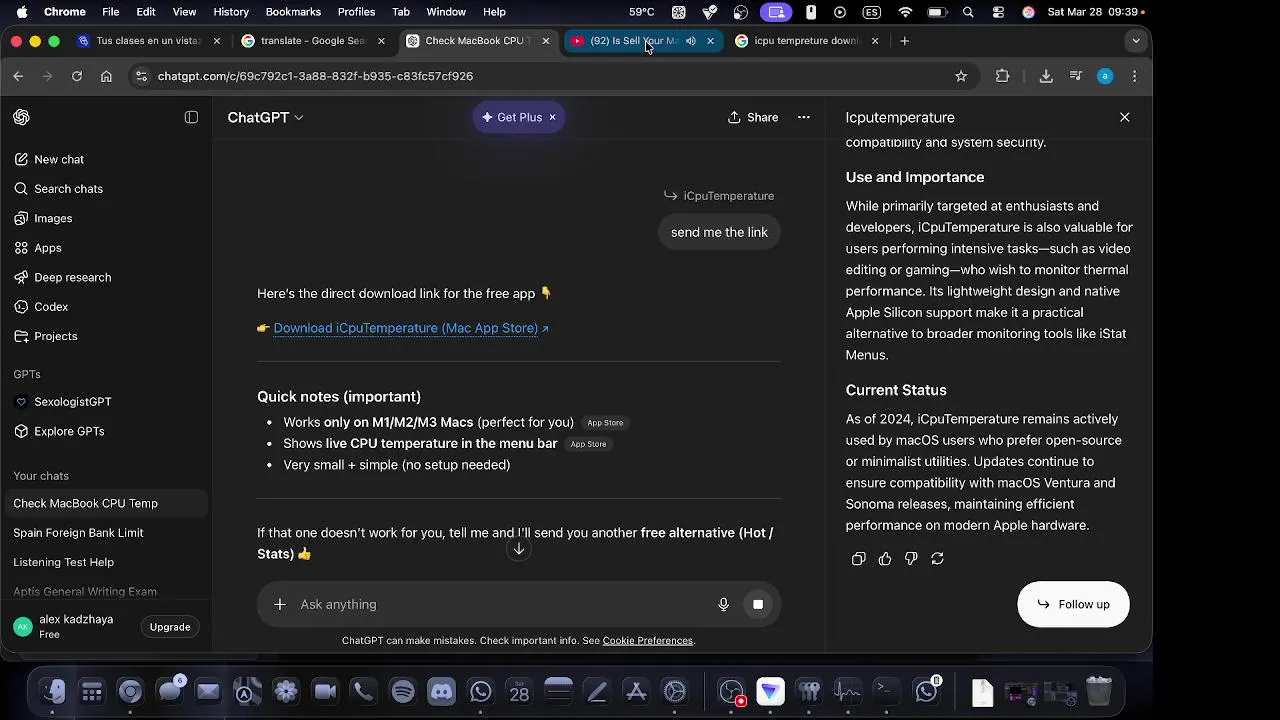Click the Get Plus button
This screenshot has width=1280, height=720.
(511, 117)
